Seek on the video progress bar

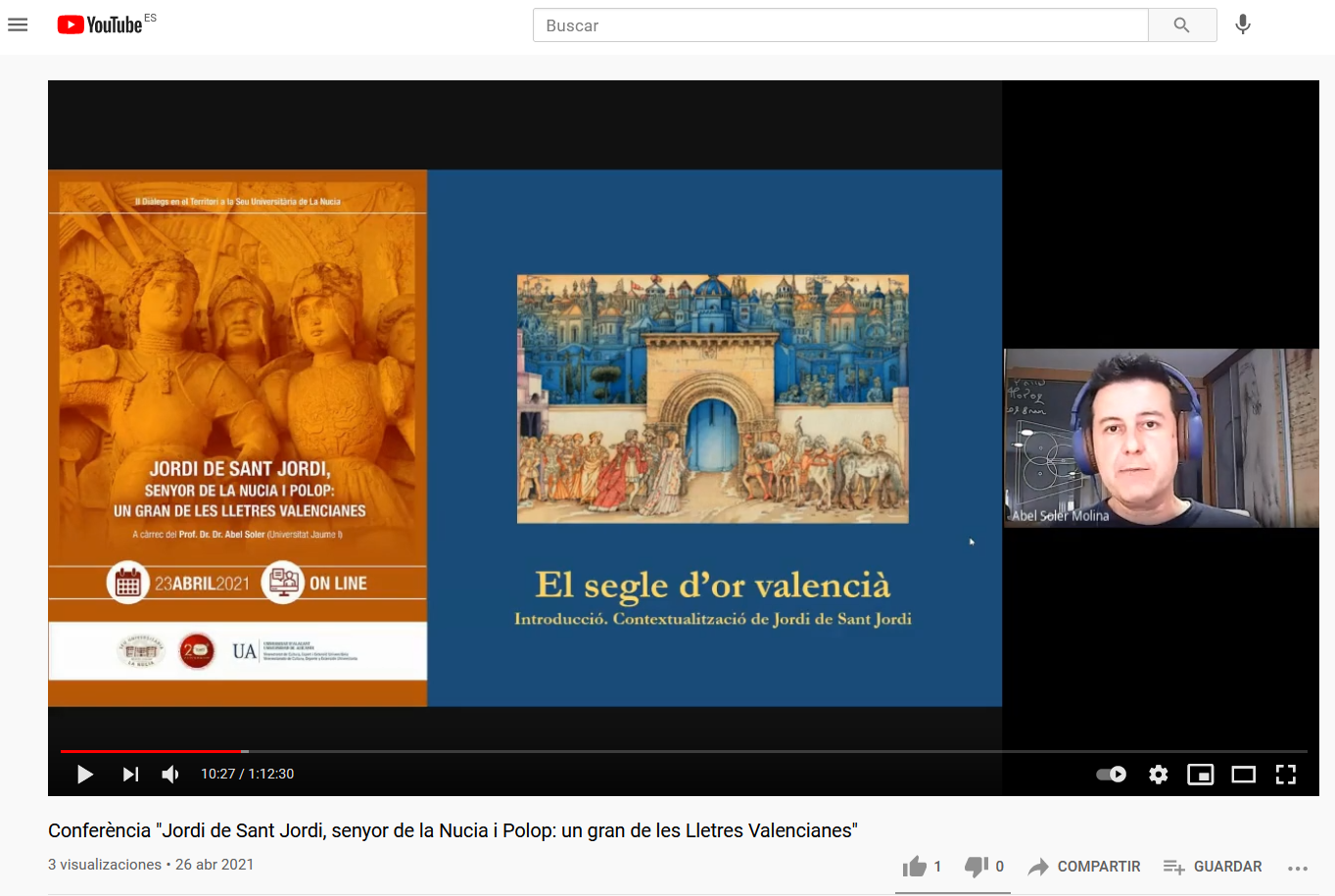point(684,751)
